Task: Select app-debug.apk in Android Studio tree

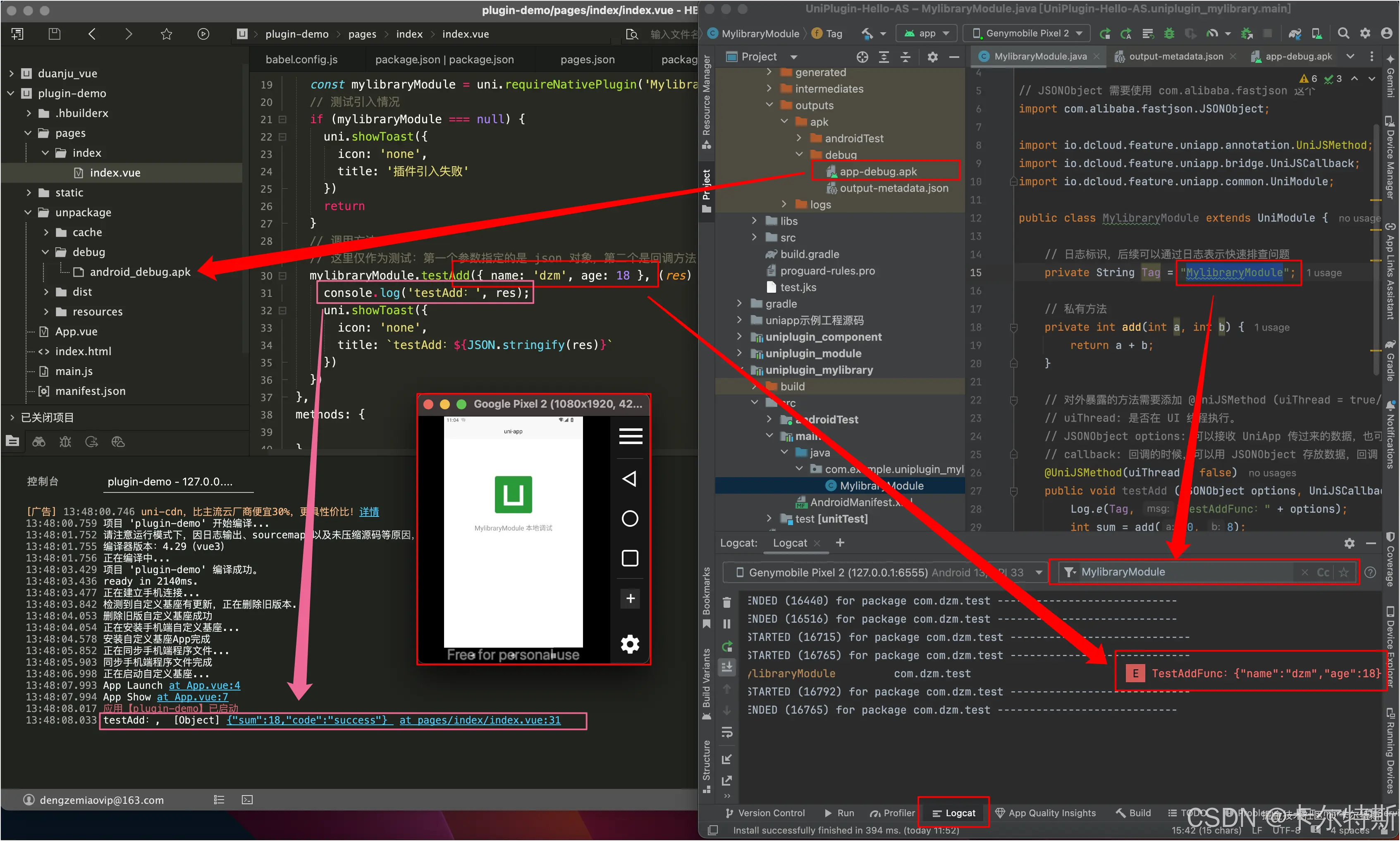Action: tap(878, 172)
